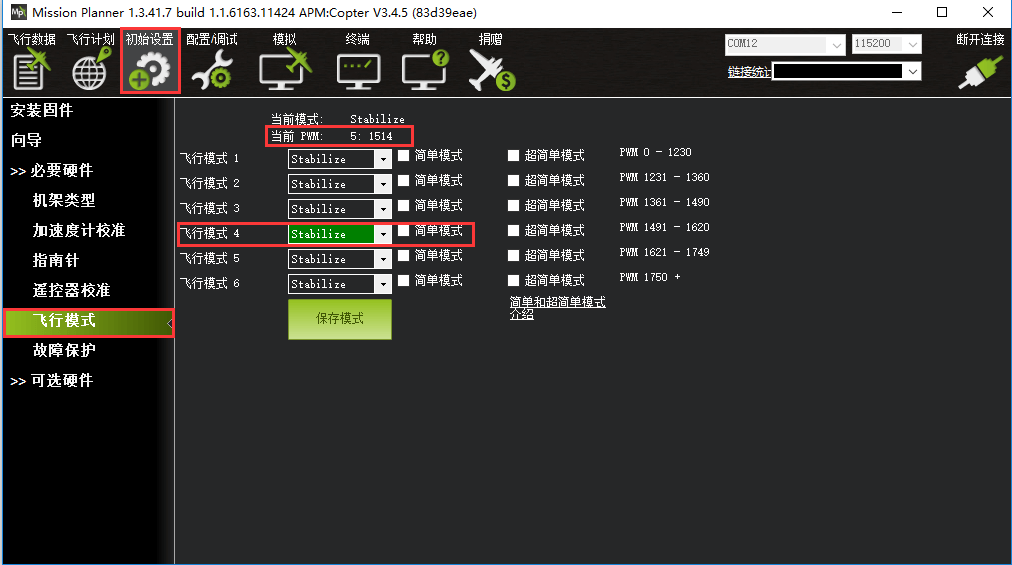Click PWM 1361 - 1490 range text

click(664, 202)
